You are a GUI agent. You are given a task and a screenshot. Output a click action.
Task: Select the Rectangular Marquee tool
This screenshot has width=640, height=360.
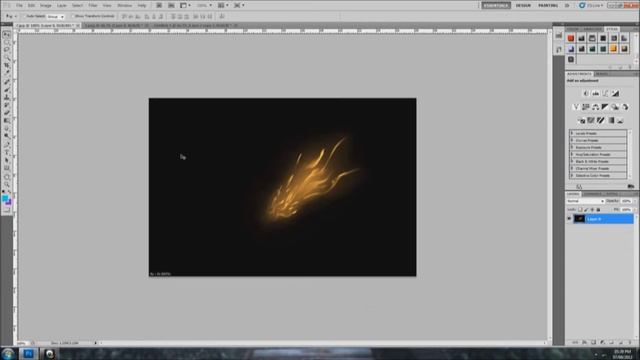tap(7, 42)
